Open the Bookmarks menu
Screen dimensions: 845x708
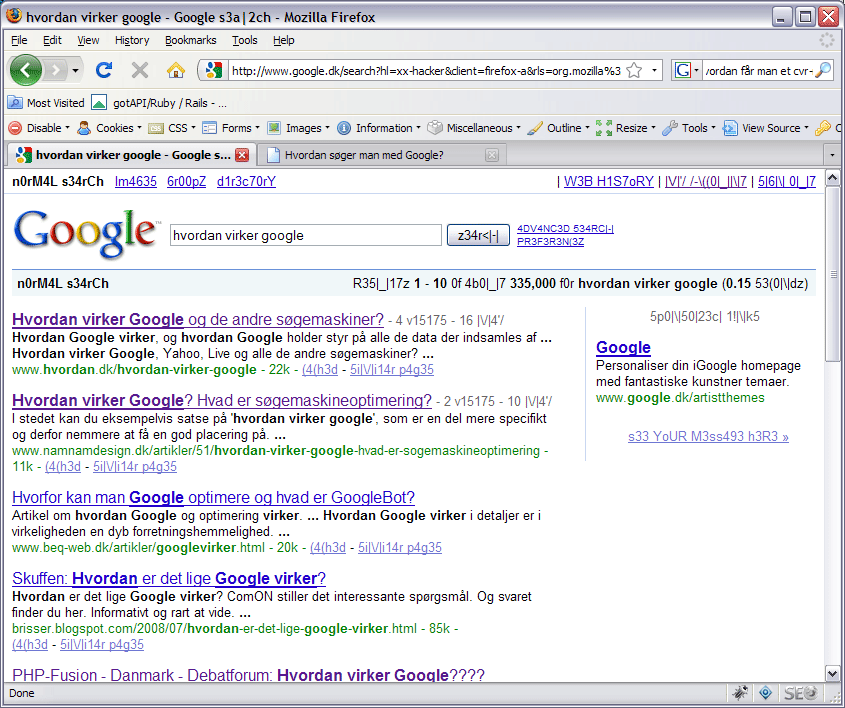(x=190, y=40)
